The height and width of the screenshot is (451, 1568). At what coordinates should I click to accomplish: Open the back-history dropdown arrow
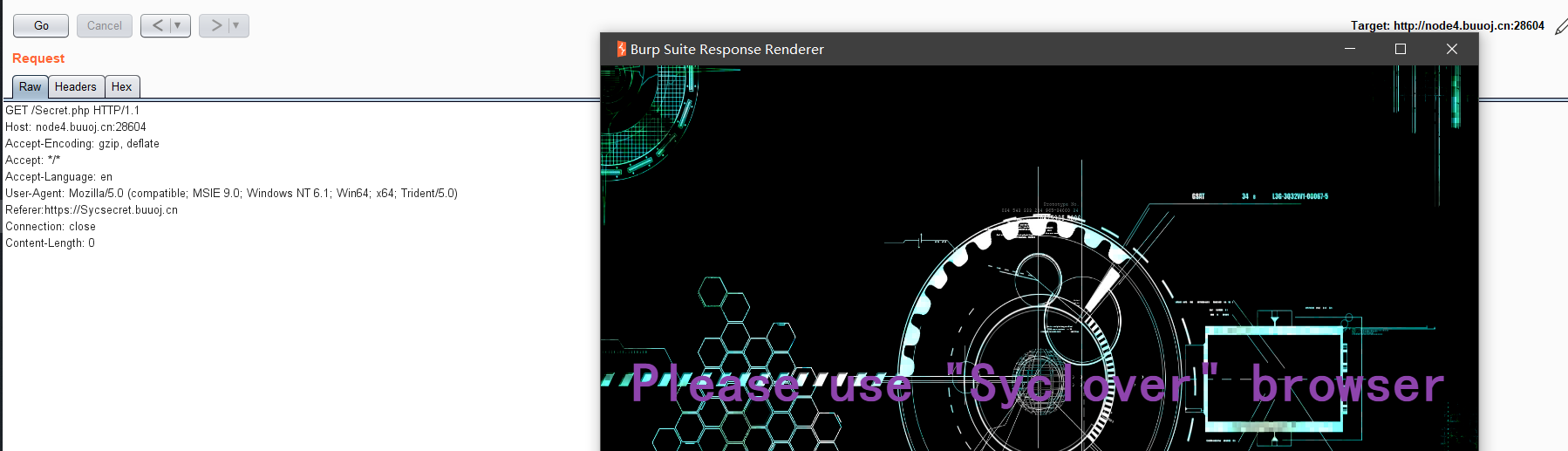coord(179,26)
